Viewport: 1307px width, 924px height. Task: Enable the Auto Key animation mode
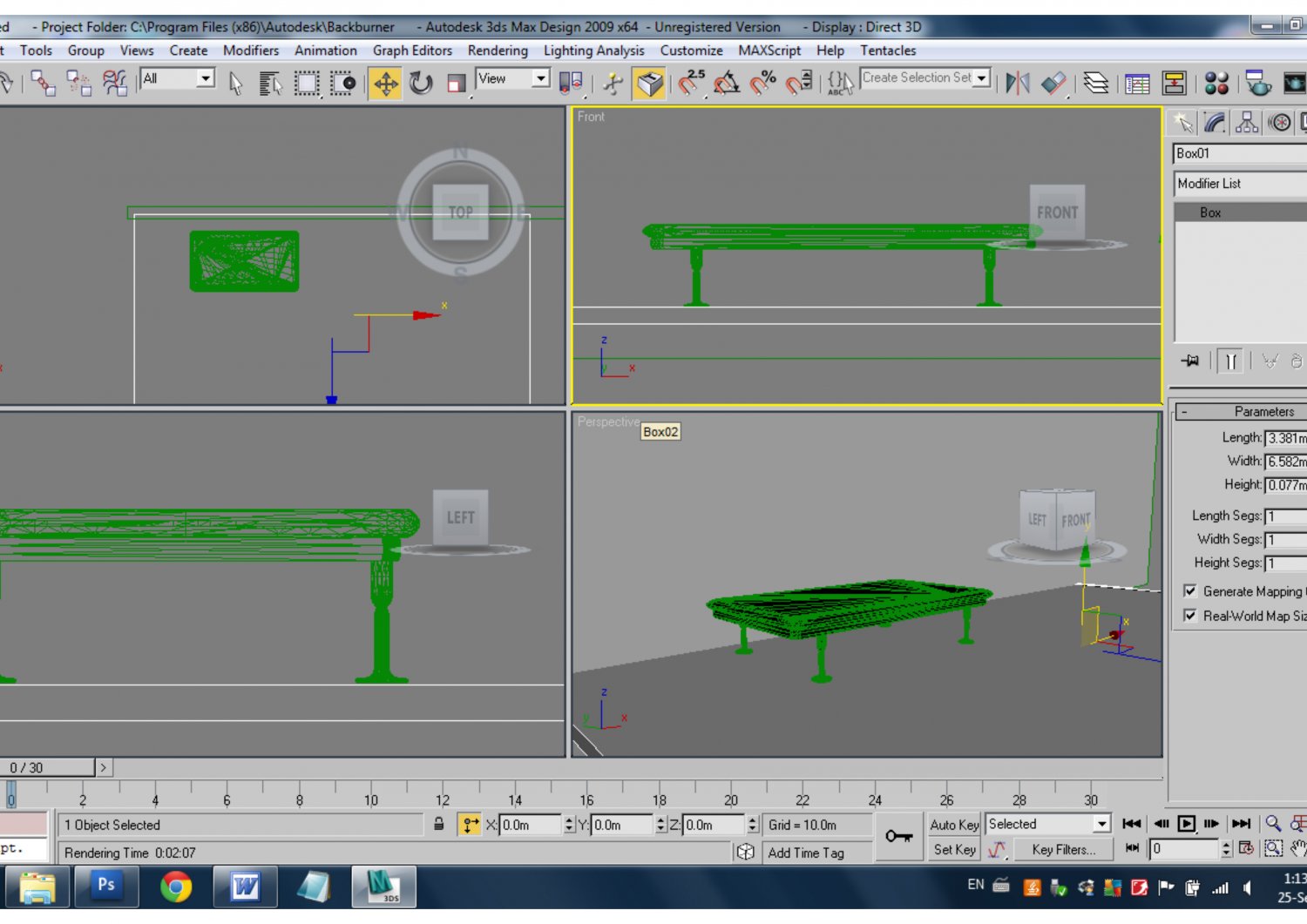pyautogui.click(x=954, y=825)
